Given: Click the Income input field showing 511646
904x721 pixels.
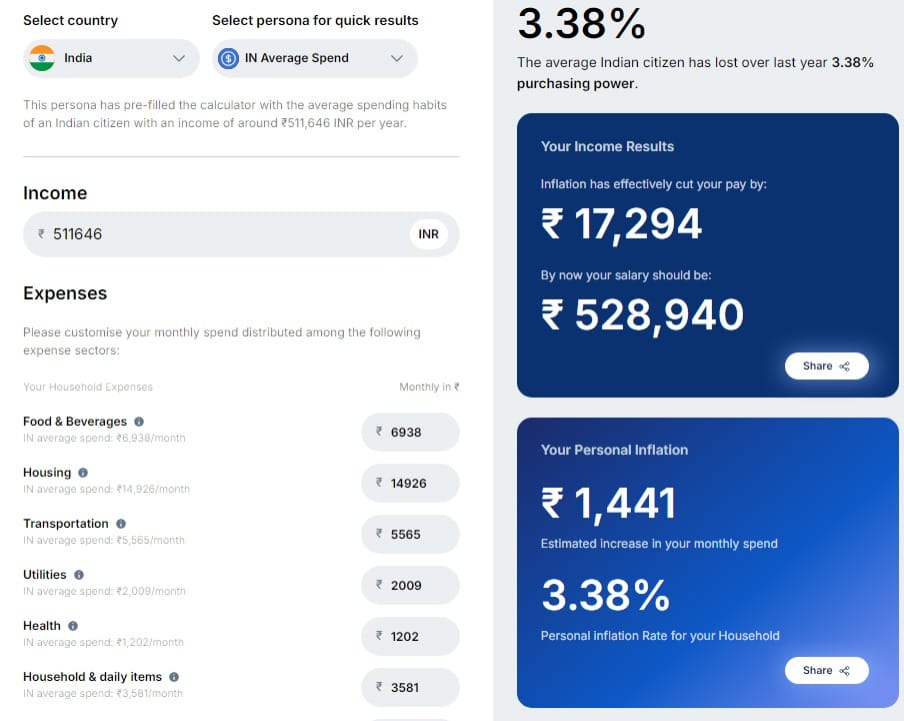Looking at the screenshot, I should coord(200,234).
